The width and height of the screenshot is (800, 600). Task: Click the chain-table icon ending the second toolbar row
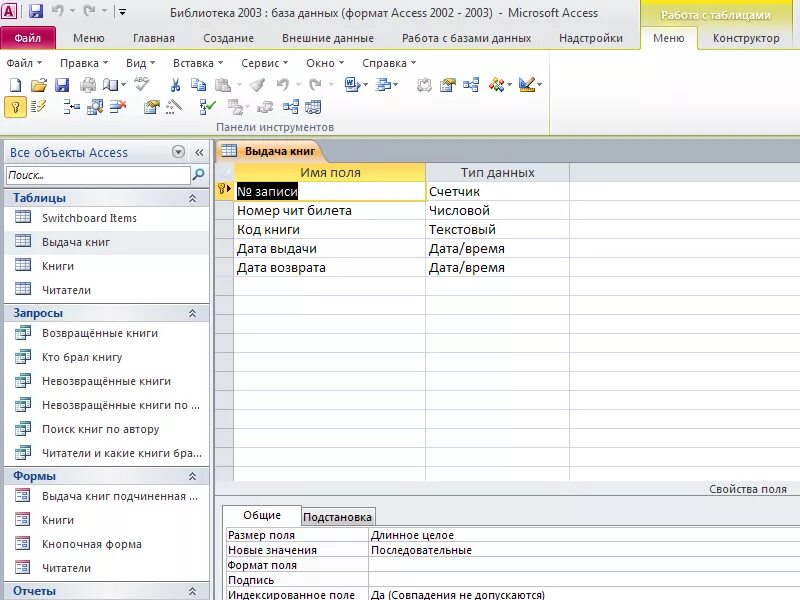(x=313, y=107)
